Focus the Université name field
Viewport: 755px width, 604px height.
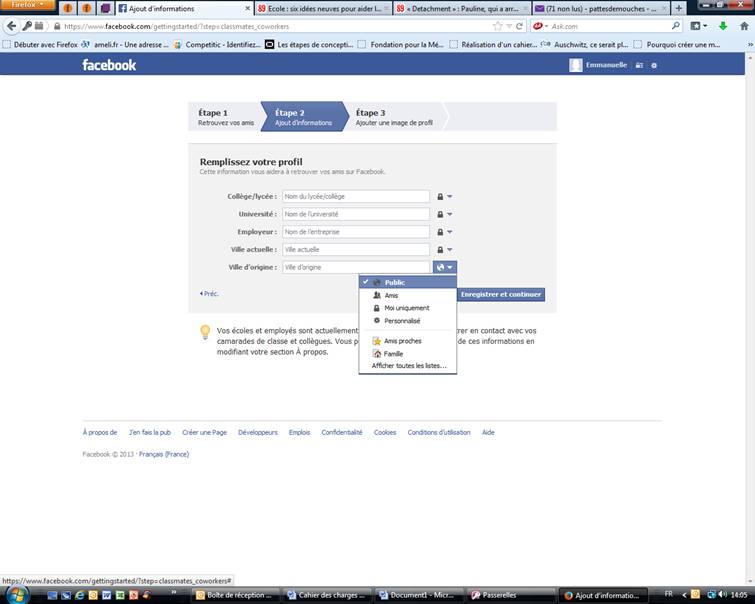[x=356, y=214]
